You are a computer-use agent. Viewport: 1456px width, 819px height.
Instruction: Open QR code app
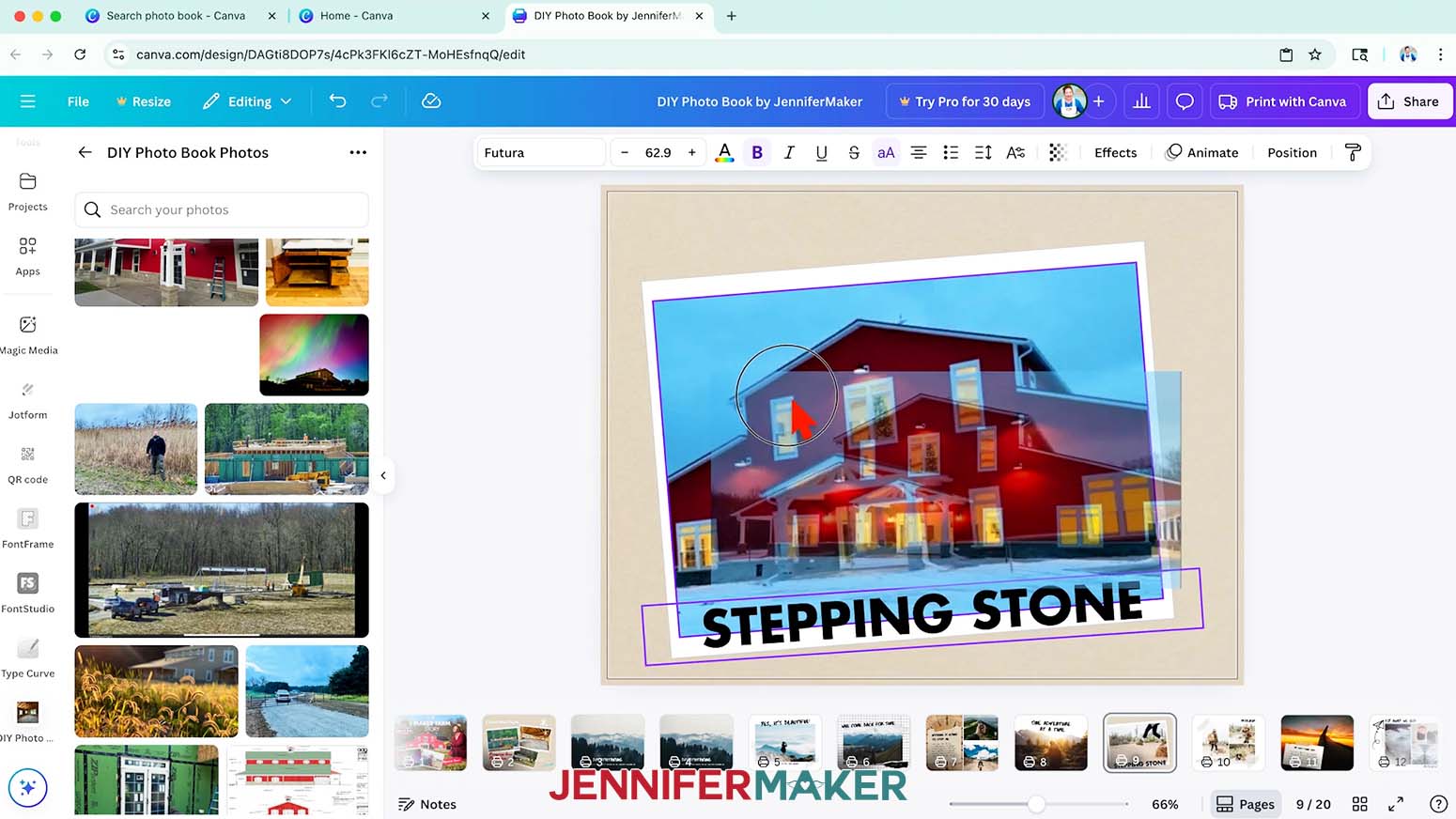coord(27,465)
